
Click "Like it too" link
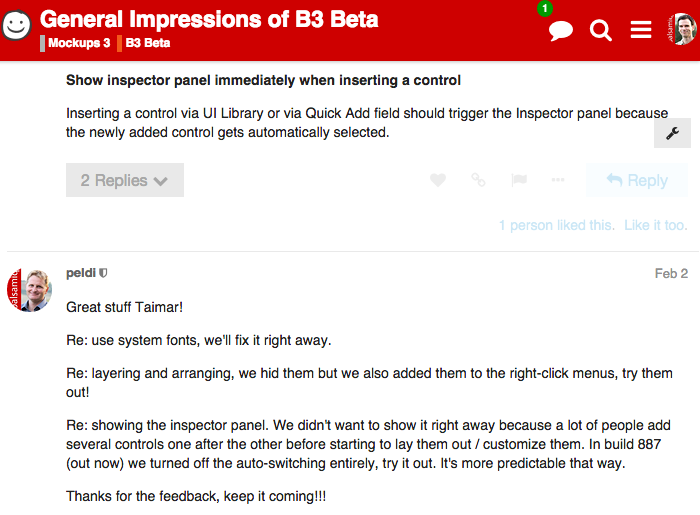point(656,225)
